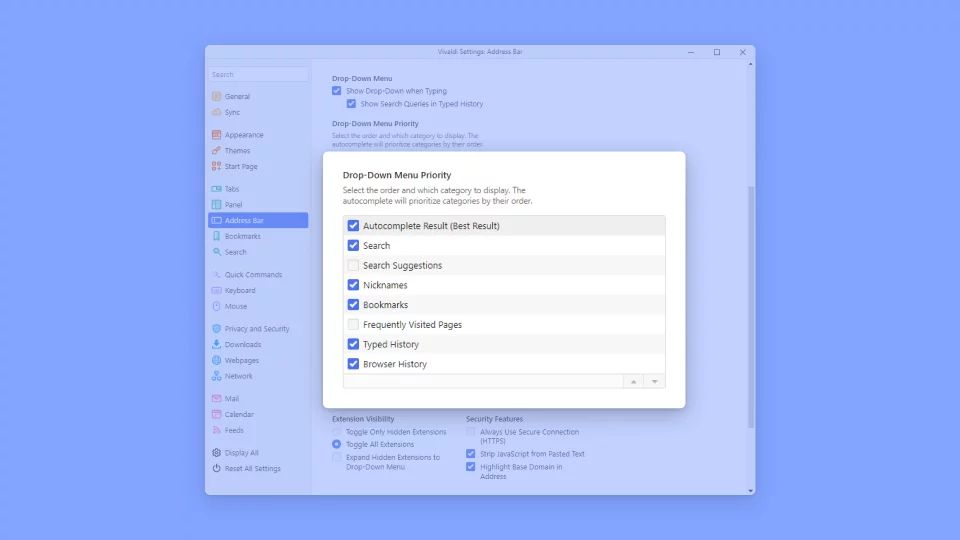Switch to the Webpages settings section
The width and height of the screenshot is (960, 540).
click(241, 361)
